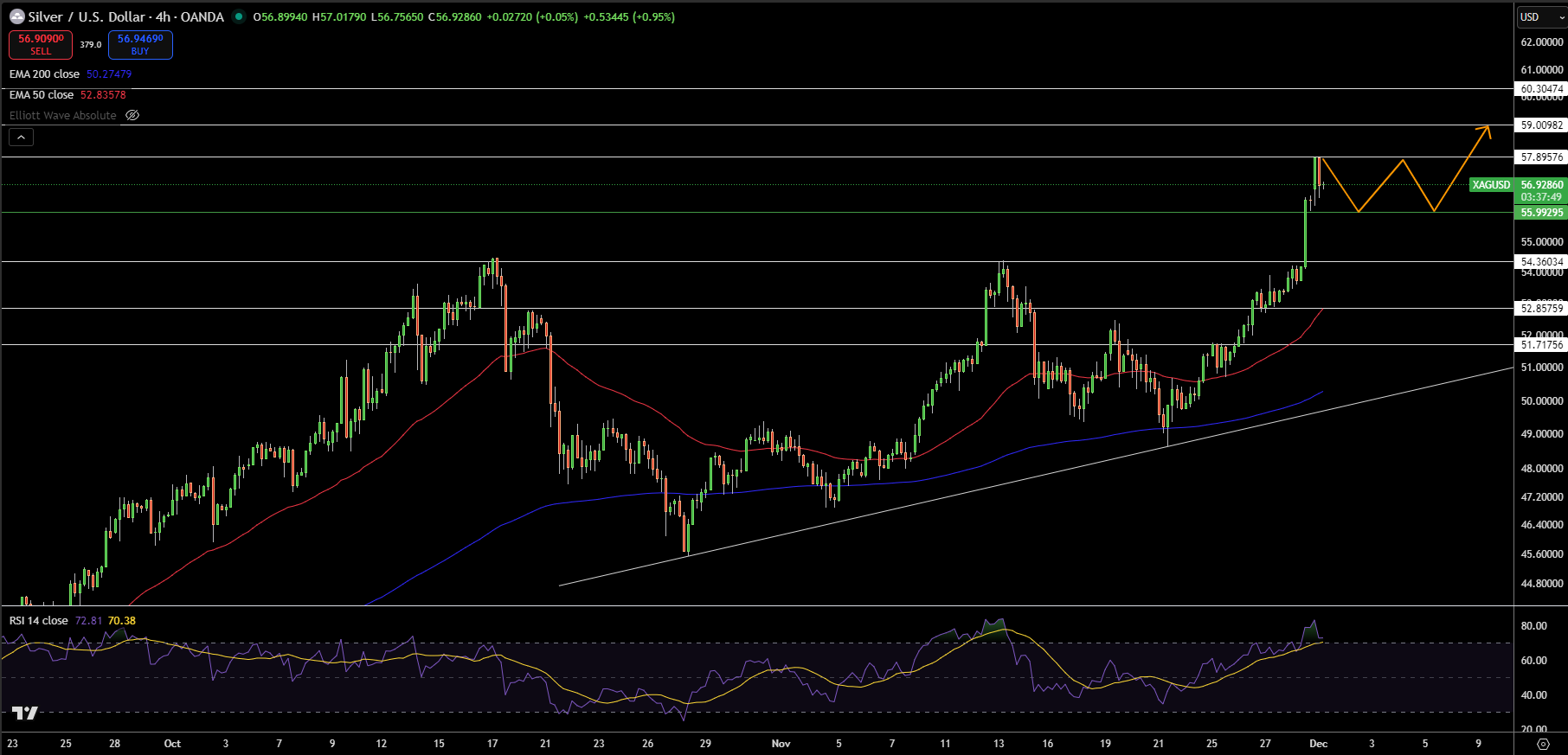Screen dimensions: 1568x755
Task: Collapse the indicator legend with chevron
Action: [x=21, y=137]
